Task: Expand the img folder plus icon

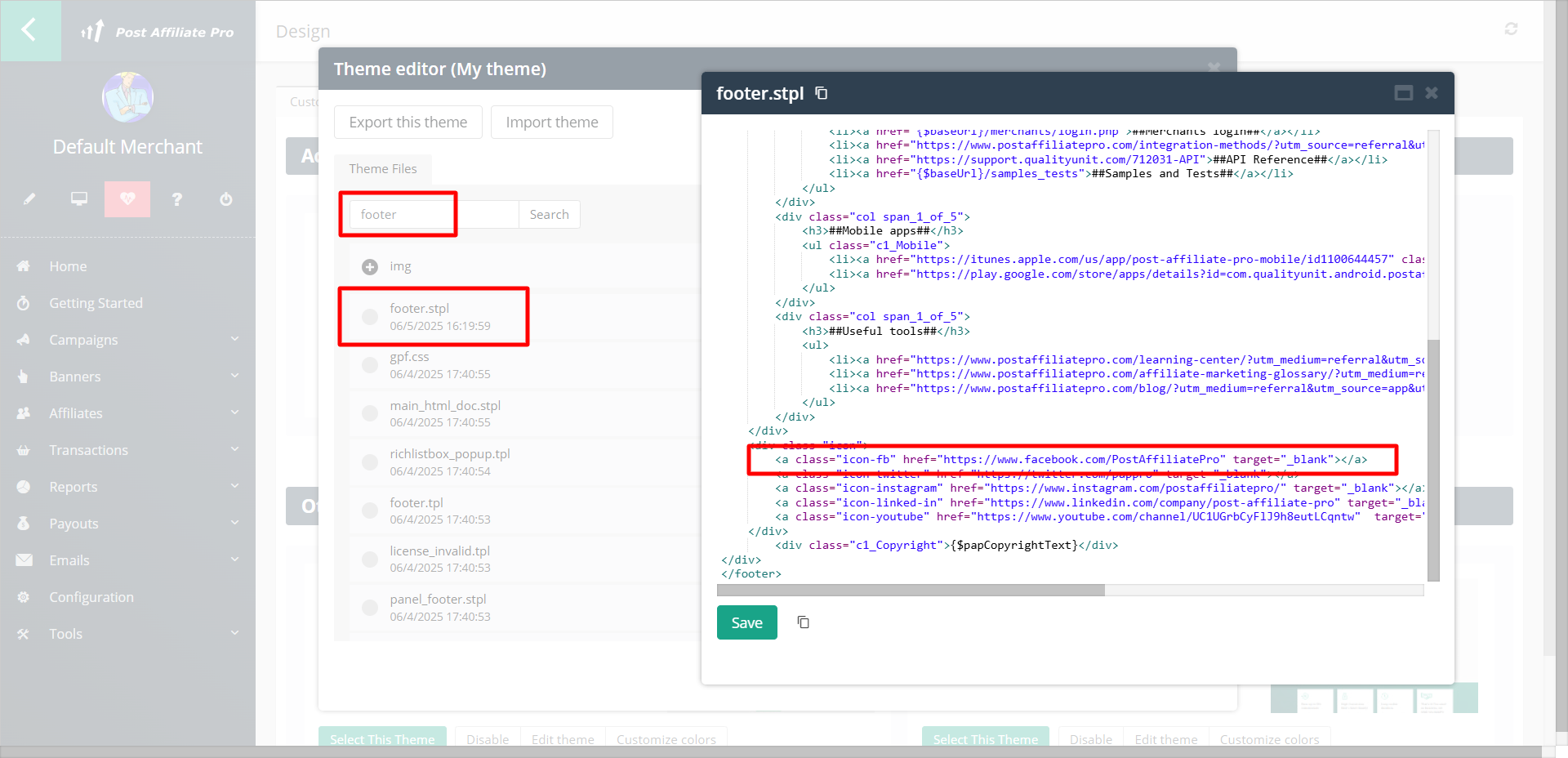Action: click(370, 267)
